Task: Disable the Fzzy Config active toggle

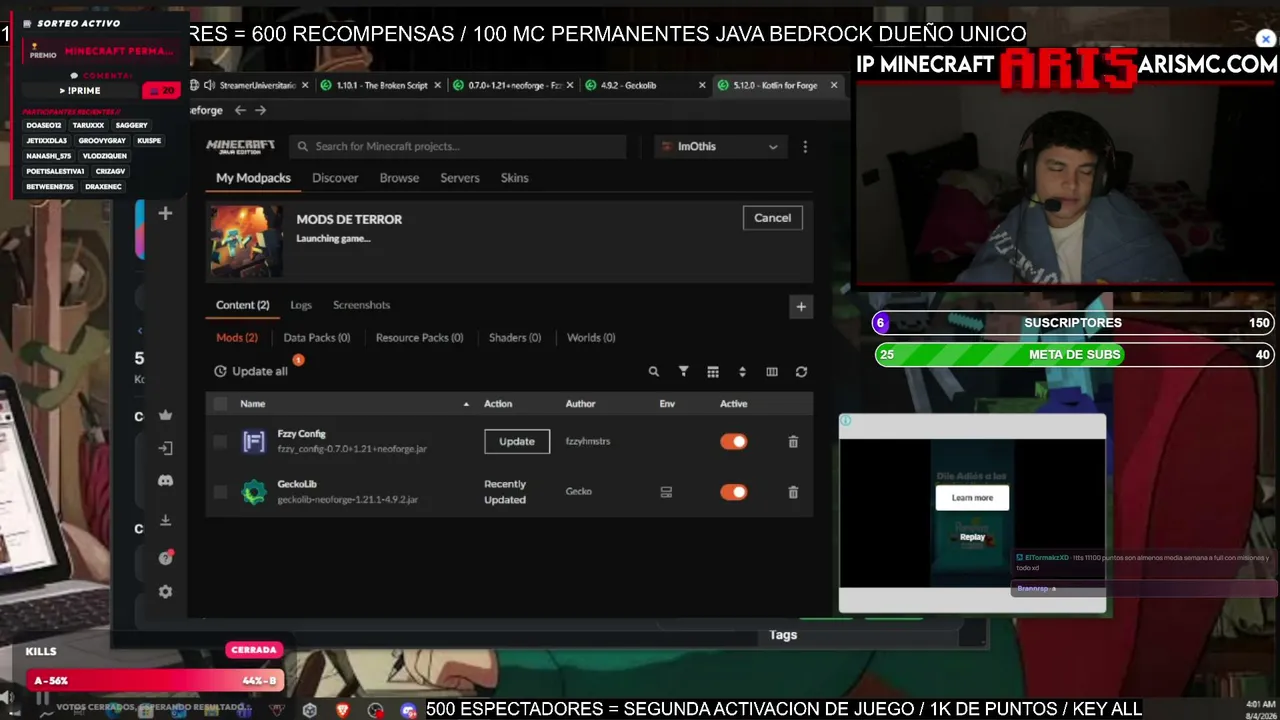Action: [733, 441]
